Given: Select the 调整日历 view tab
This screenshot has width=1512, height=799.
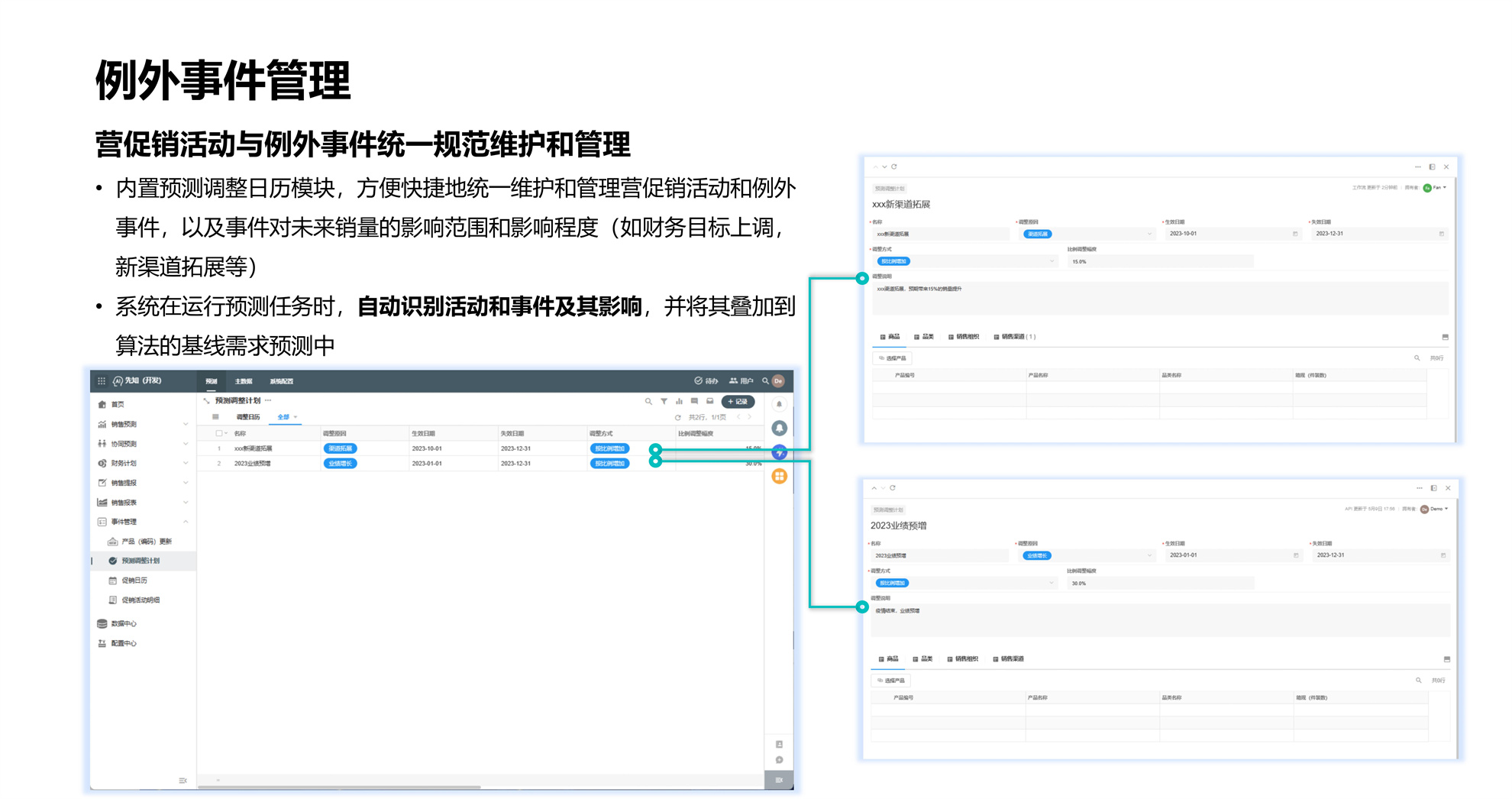Looking at the screenshot, I should point(248,417).
